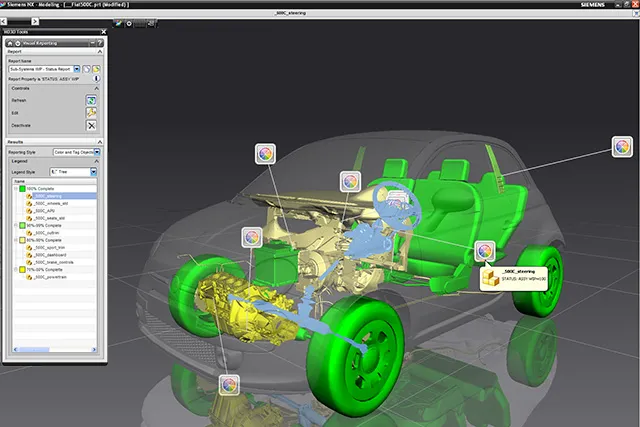
Task: Click the left arrow button at top-left
Action: [x=3, y=21]
